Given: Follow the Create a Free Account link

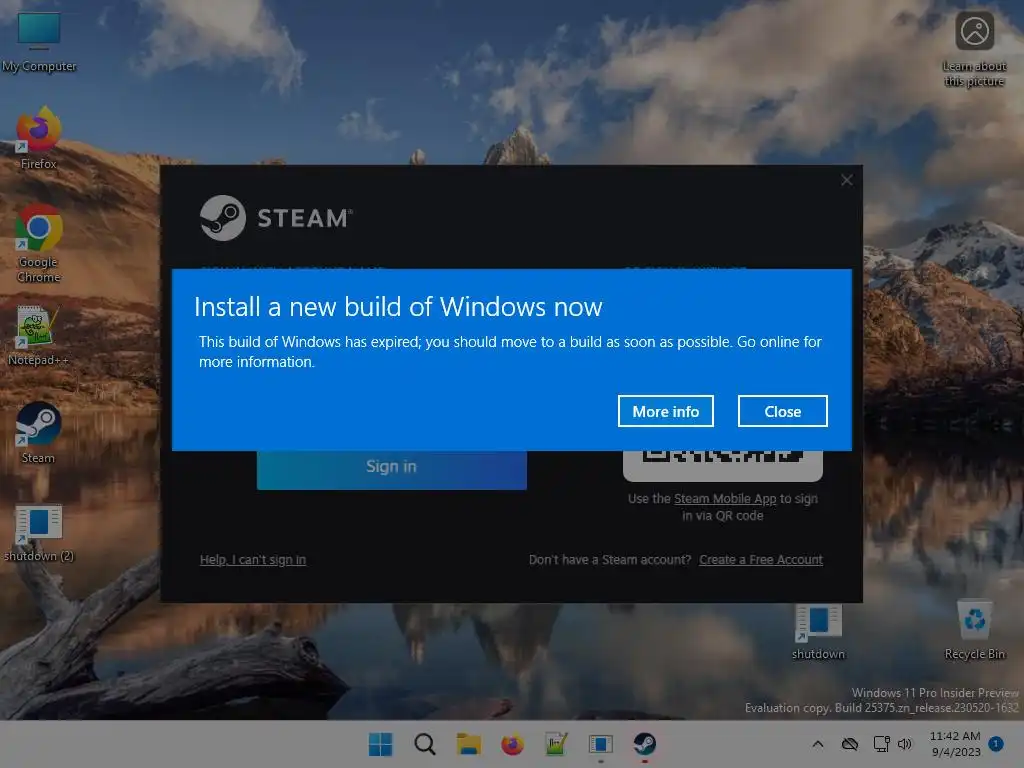Looking at the screenshot, I should tap(761, 560).
